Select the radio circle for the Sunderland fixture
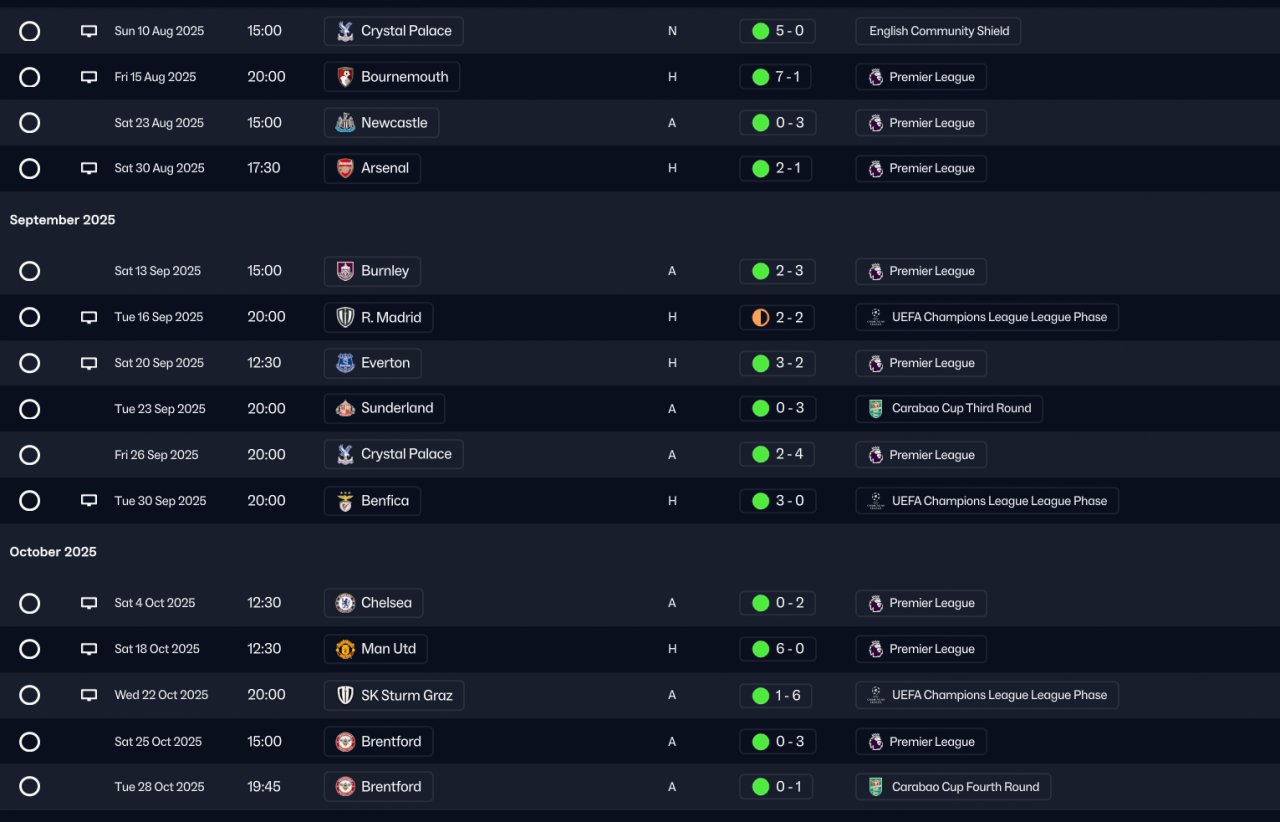 coord(30,409)
